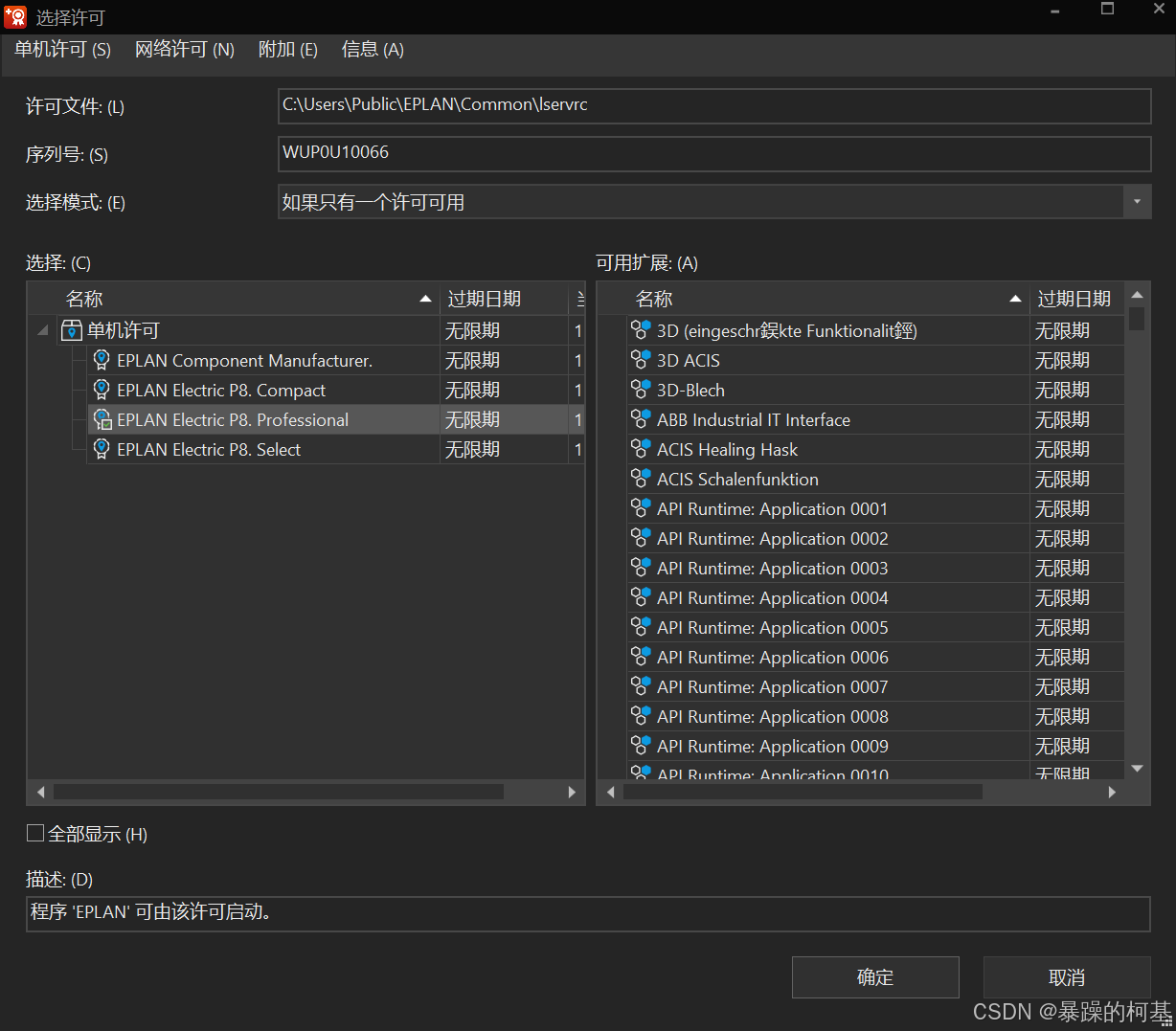Click icon of API Runtime: Application 0002

point(641,538)
